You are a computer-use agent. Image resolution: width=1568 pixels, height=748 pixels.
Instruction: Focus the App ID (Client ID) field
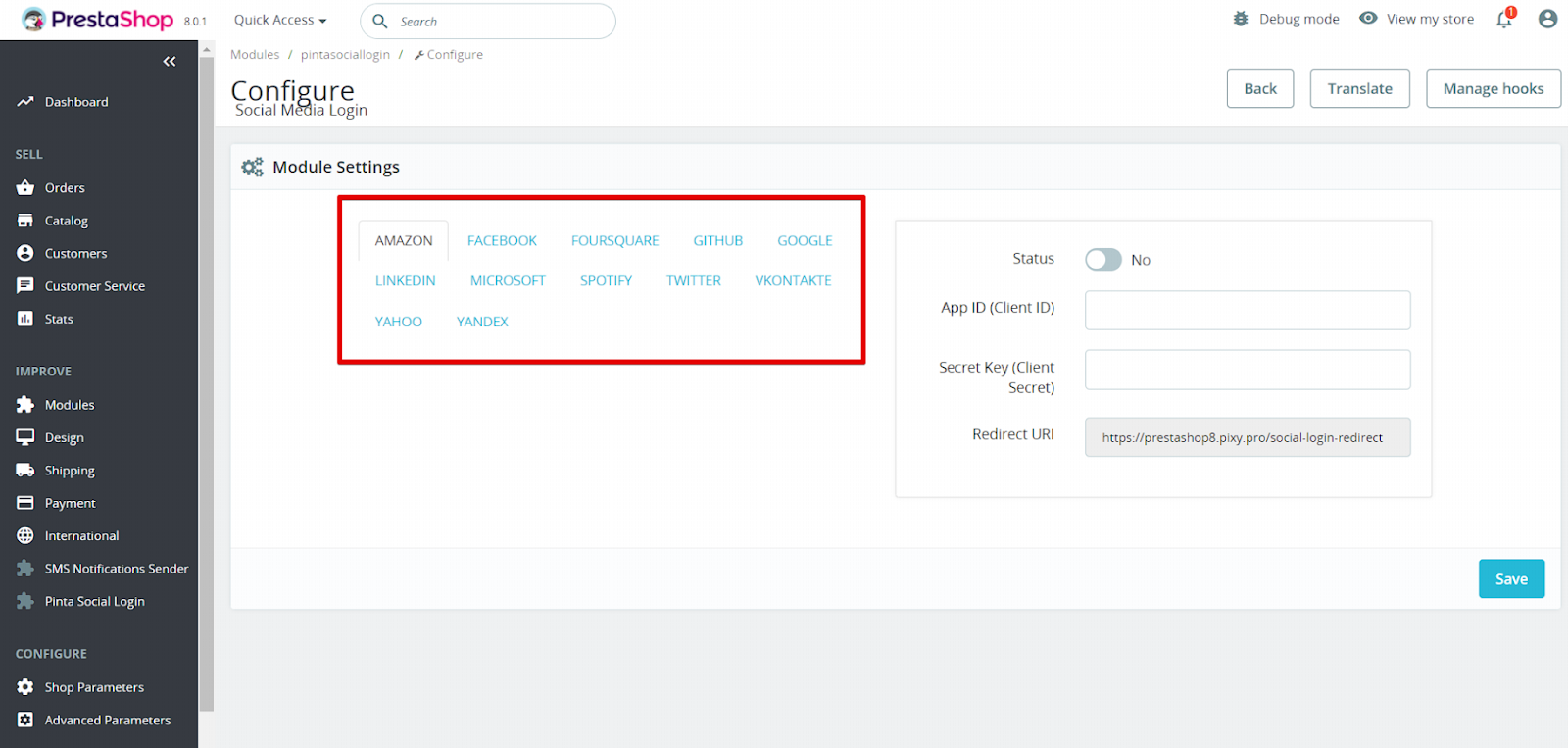click(x=1248, y=310)
